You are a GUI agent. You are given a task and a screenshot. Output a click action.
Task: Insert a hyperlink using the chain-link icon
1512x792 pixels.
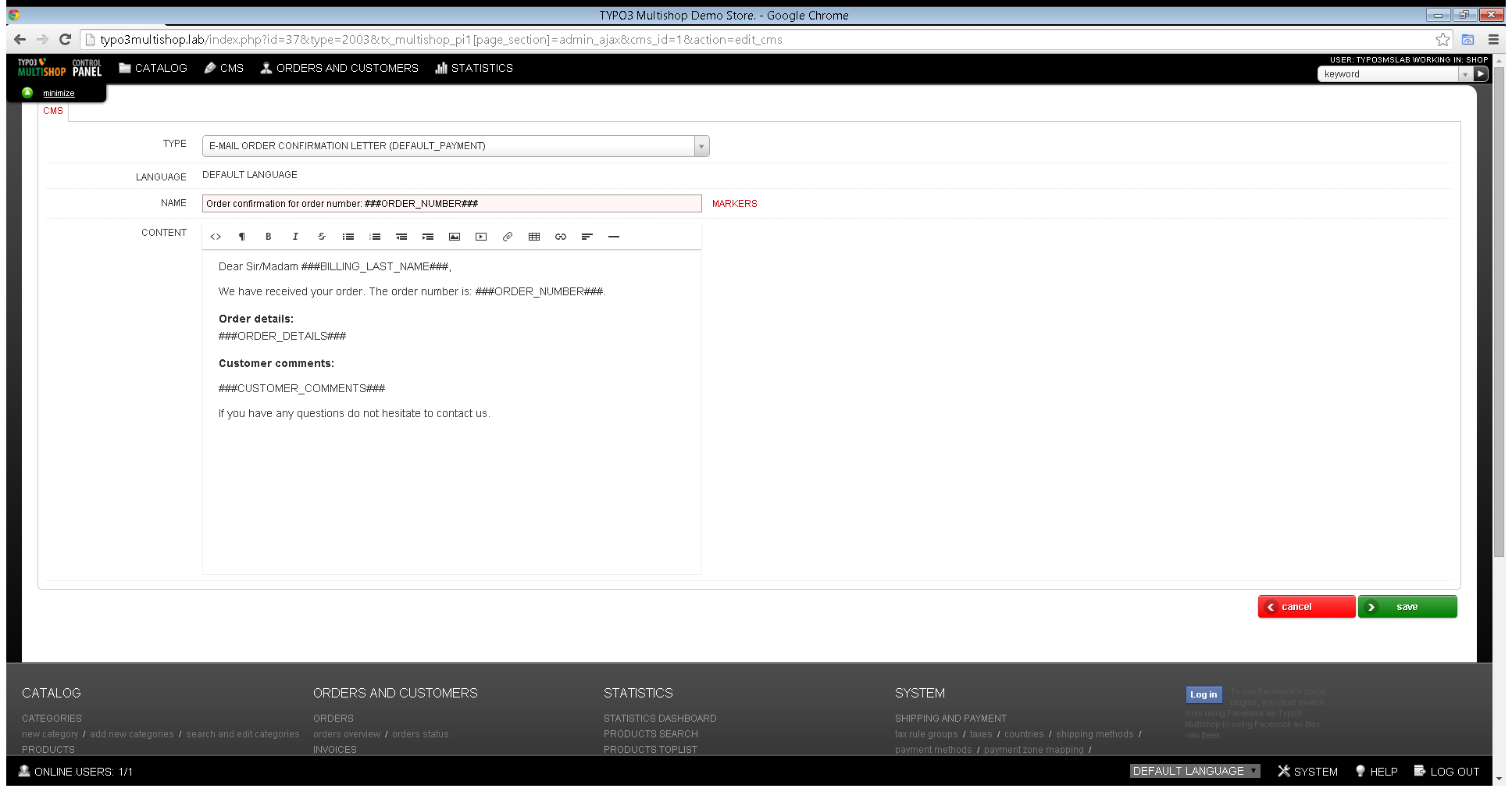(x=560, y=236)
